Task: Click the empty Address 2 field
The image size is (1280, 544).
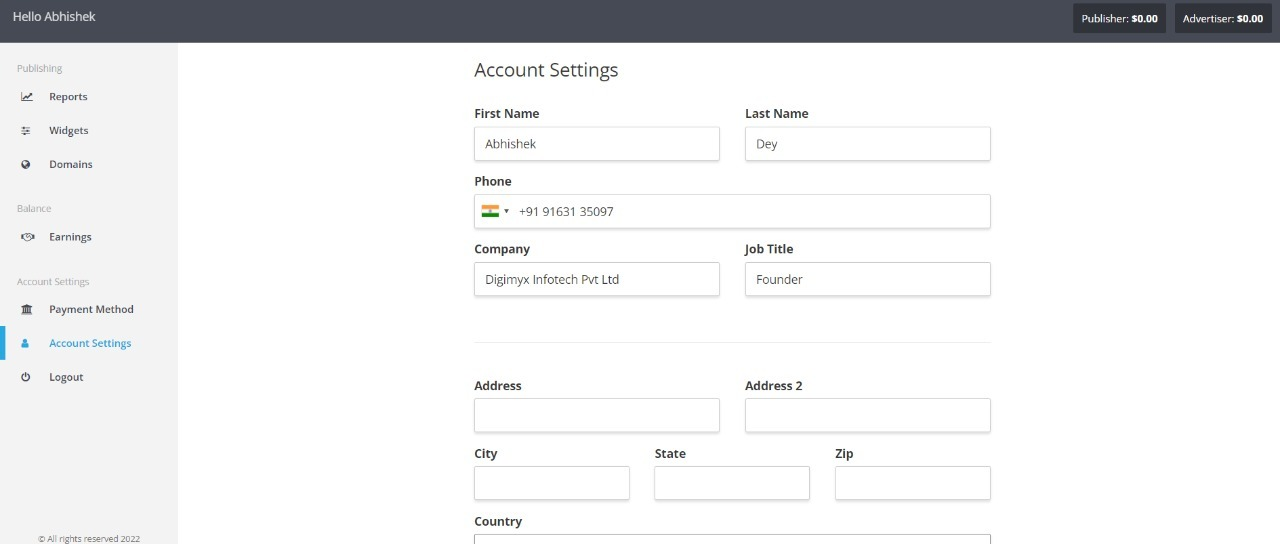Action: click(x=868, y=416)
